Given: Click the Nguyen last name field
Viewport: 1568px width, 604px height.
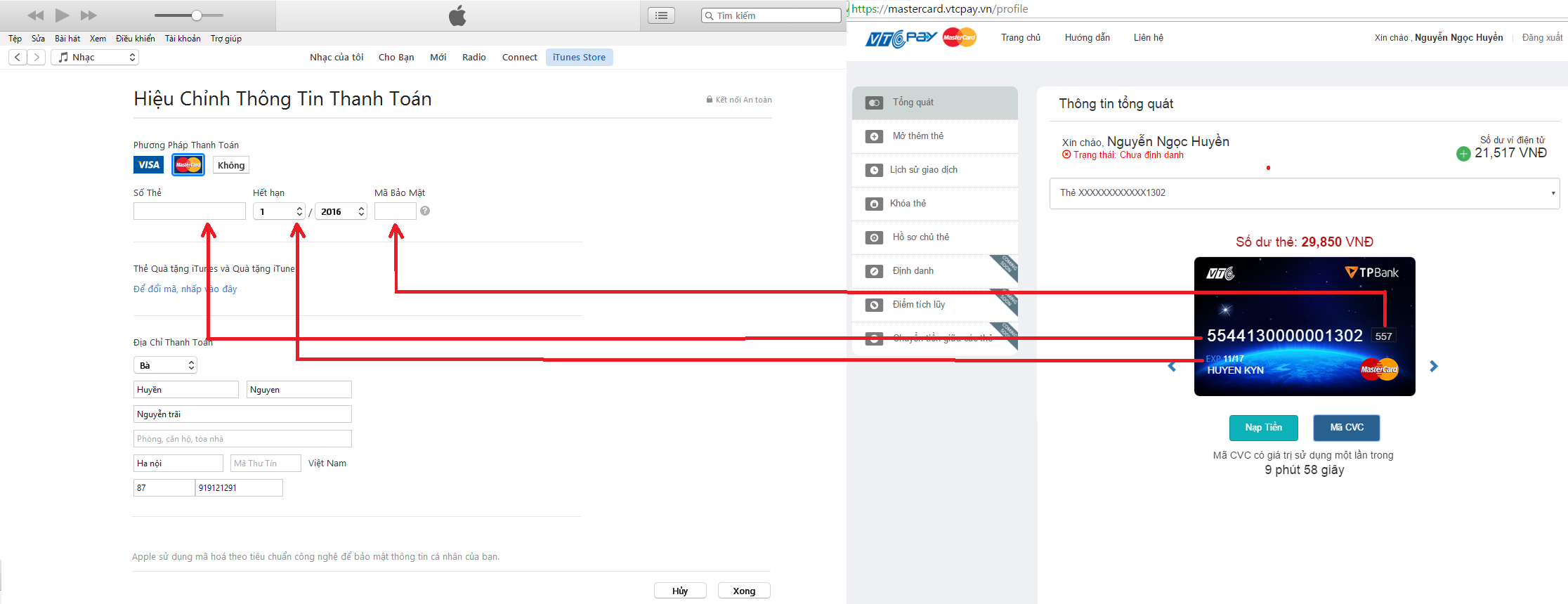Looking at the screenshot, I should 299,390.
